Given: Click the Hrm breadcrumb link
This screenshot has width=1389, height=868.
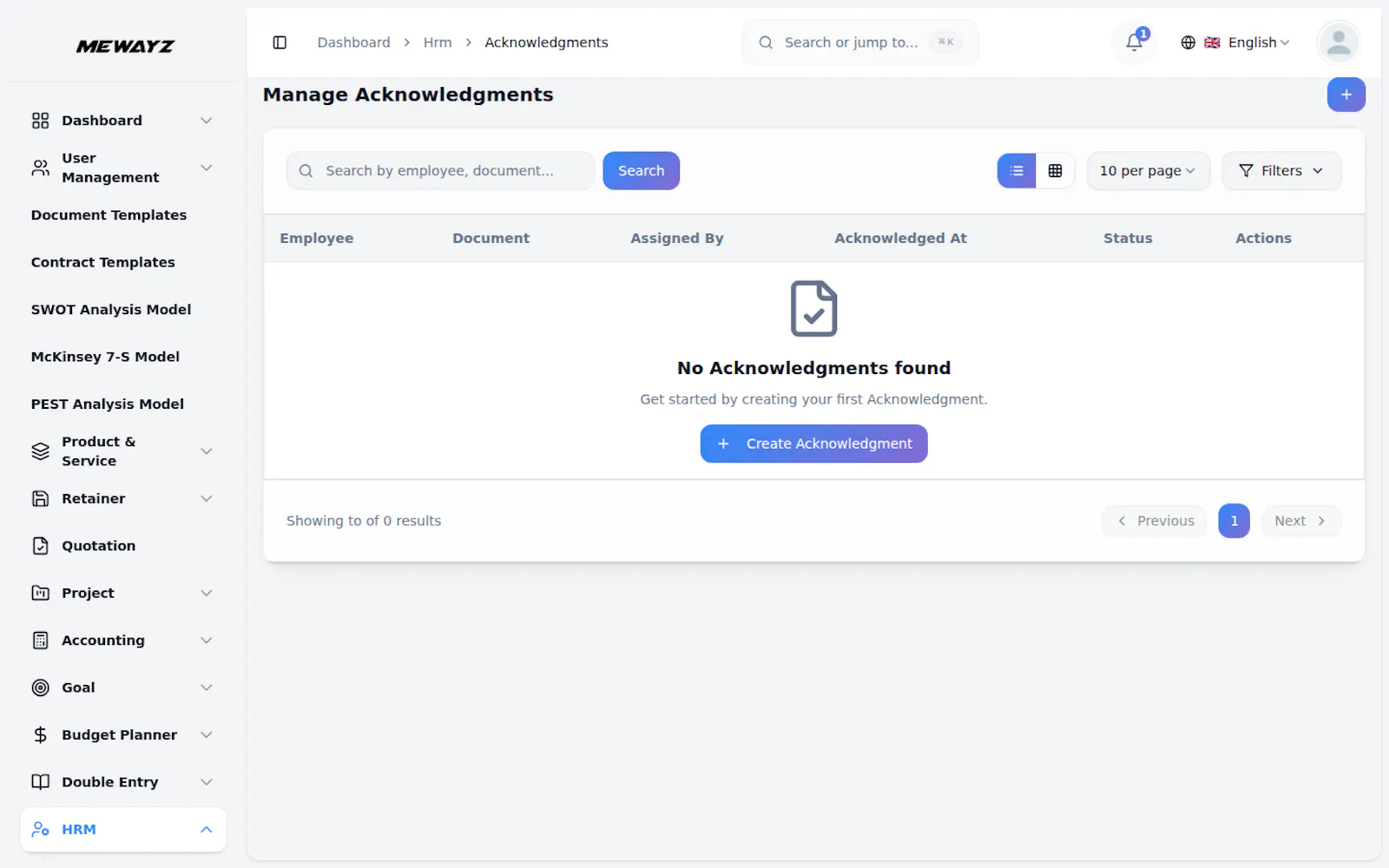Looking at the screenshot, I should coord(438,43).
